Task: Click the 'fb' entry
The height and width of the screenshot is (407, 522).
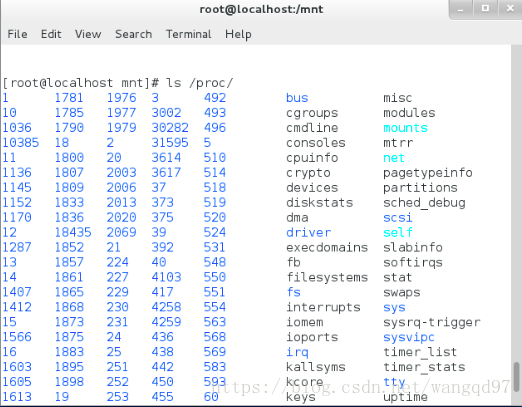Action: point(293,262)
